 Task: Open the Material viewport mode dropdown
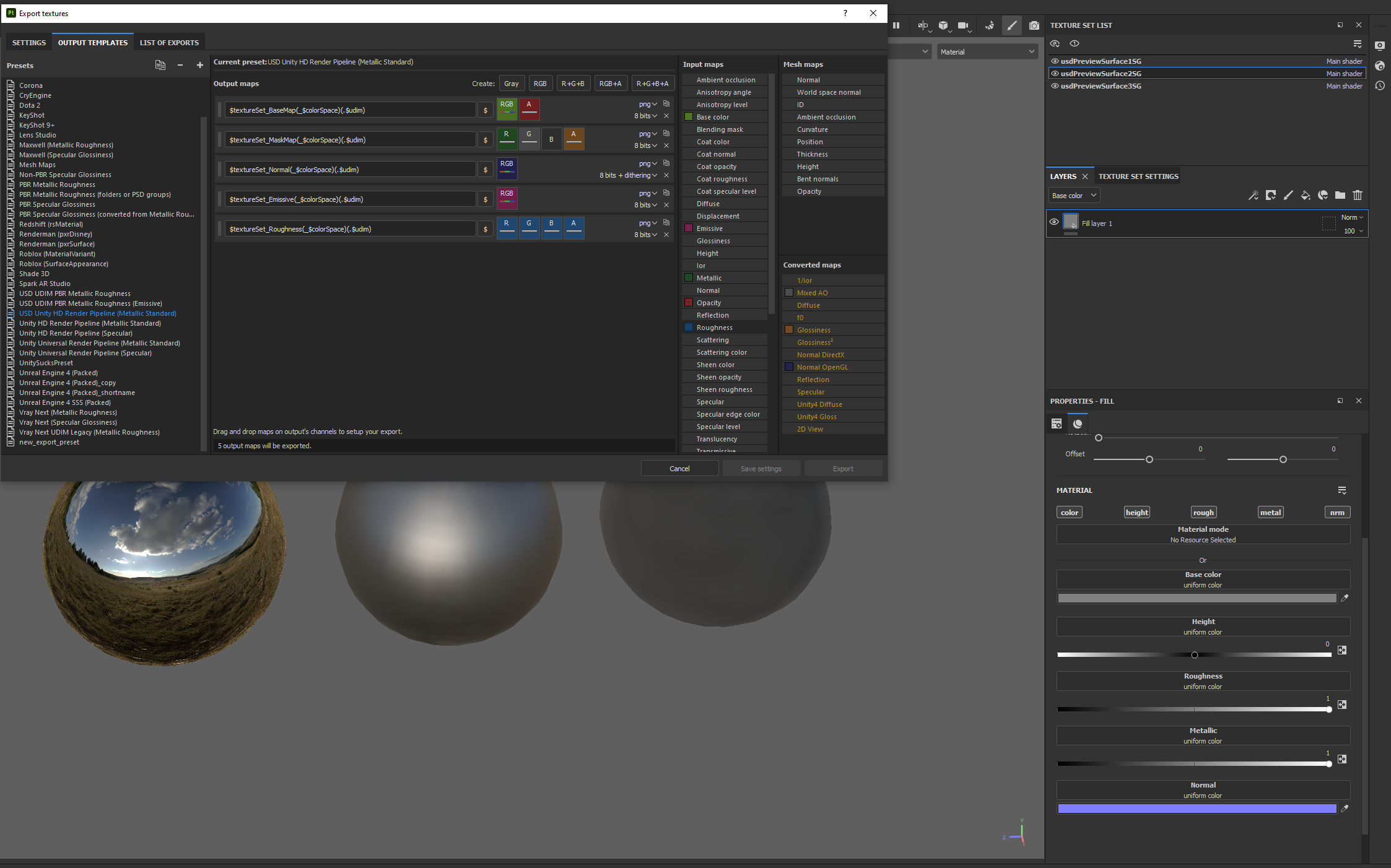coord(987,52)
